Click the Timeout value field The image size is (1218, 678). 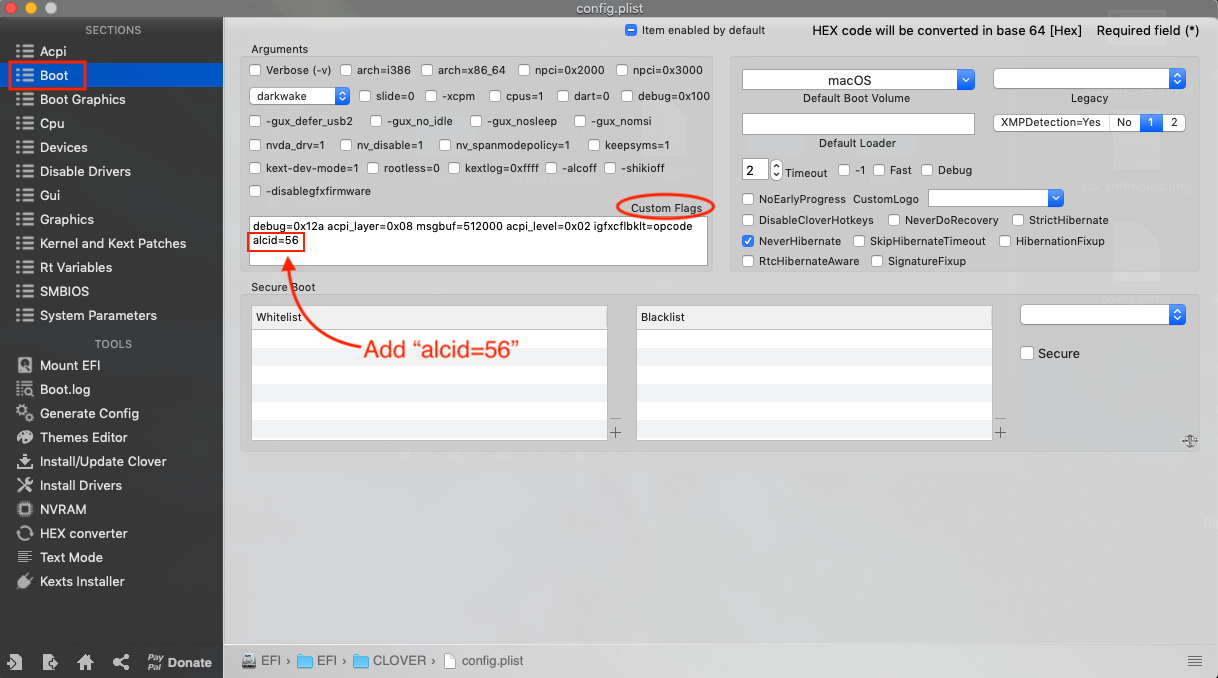pos(756,169)
